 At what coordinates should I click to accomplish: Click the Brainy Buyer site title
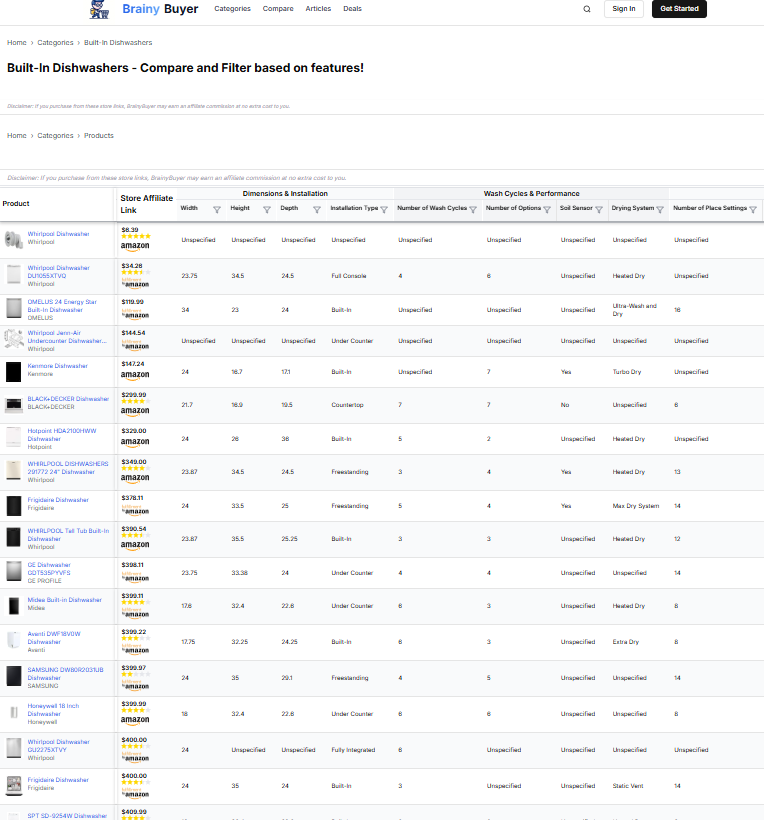[x=160, y=9]
